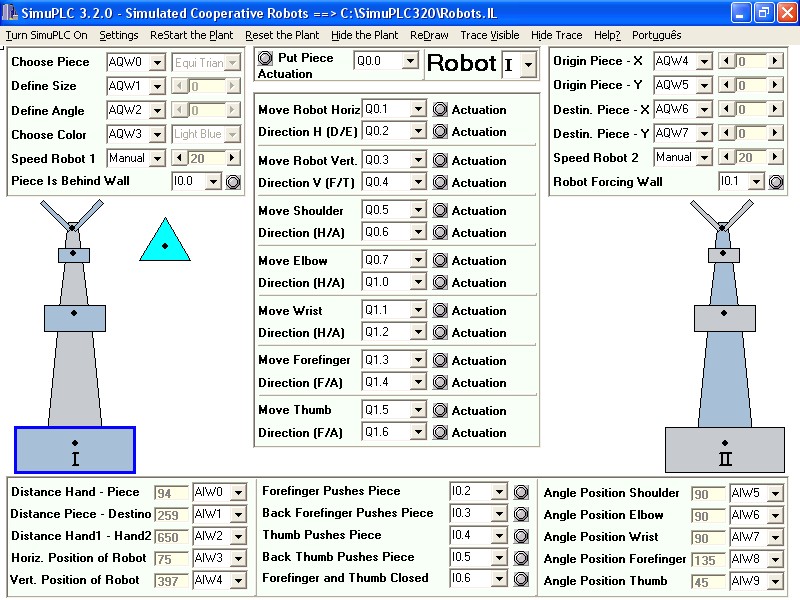Viewport: 800px width, 600px height.
Task: Select Robot II base block
Action: click(725, 450)
